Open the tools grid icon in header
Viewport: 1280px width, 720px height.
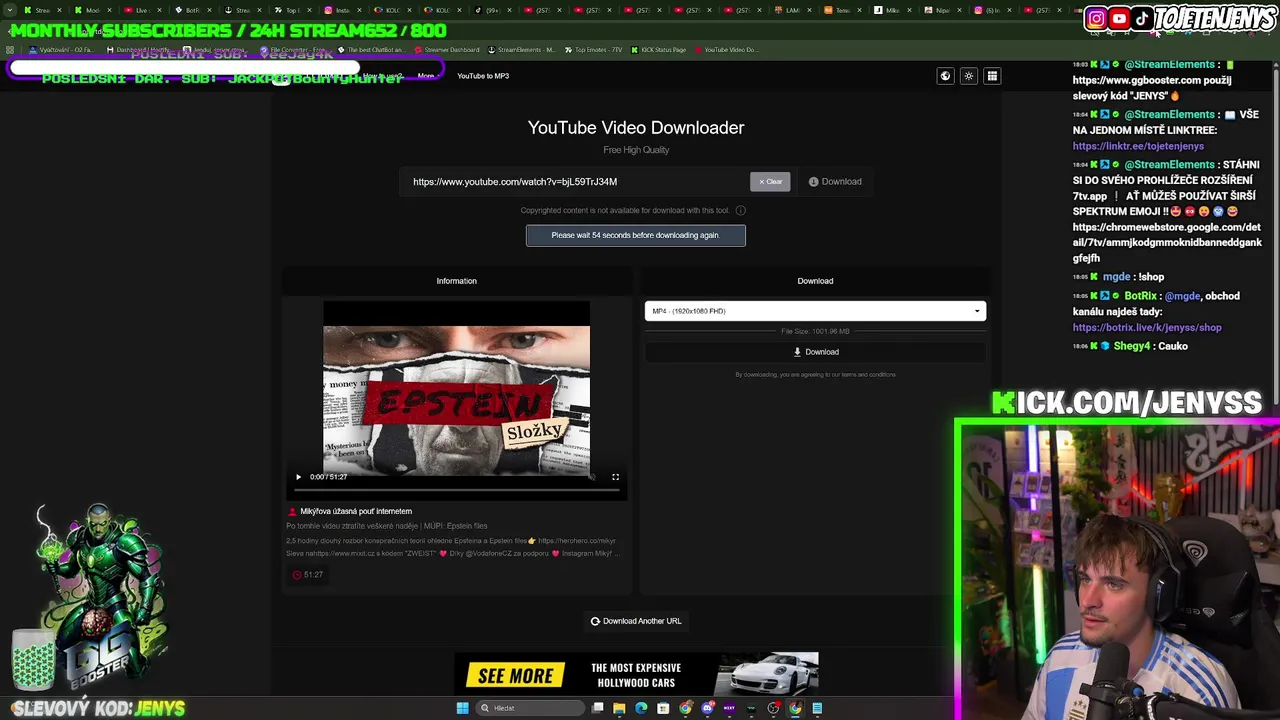tap(992, 76)
